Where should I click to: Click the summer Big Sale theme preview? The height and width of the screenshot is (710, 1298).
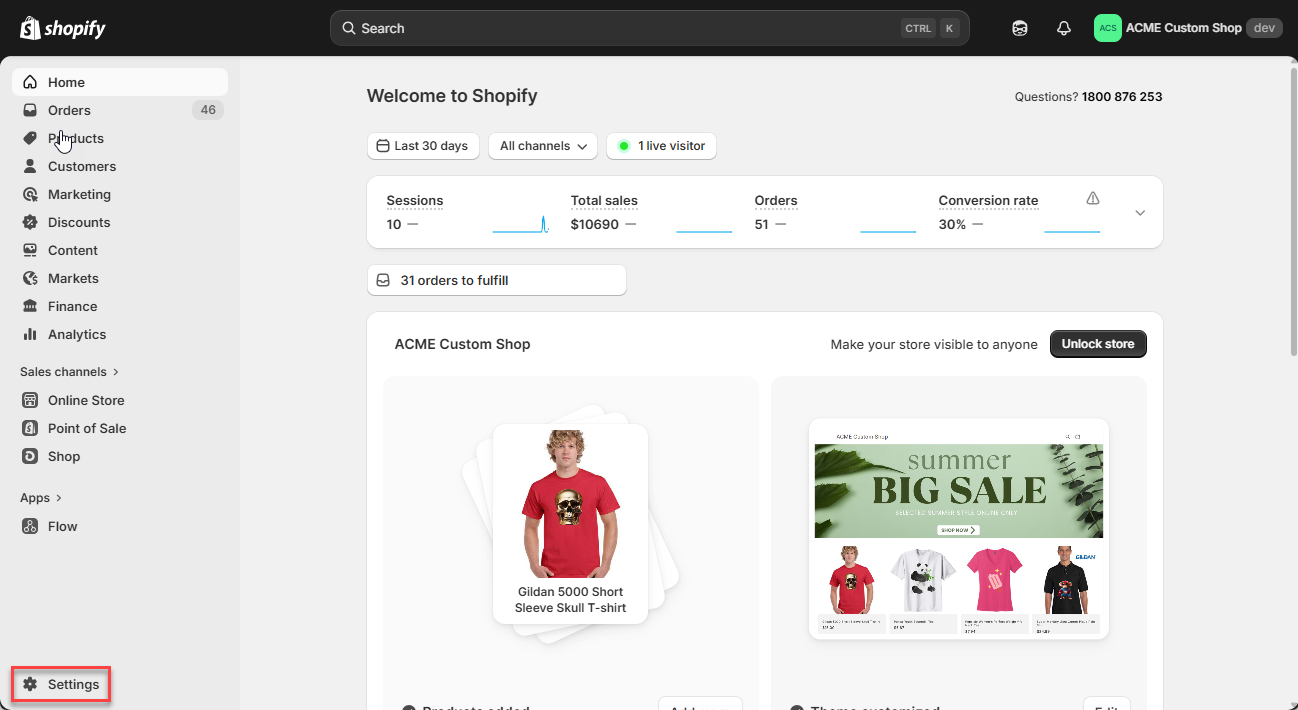959,528
